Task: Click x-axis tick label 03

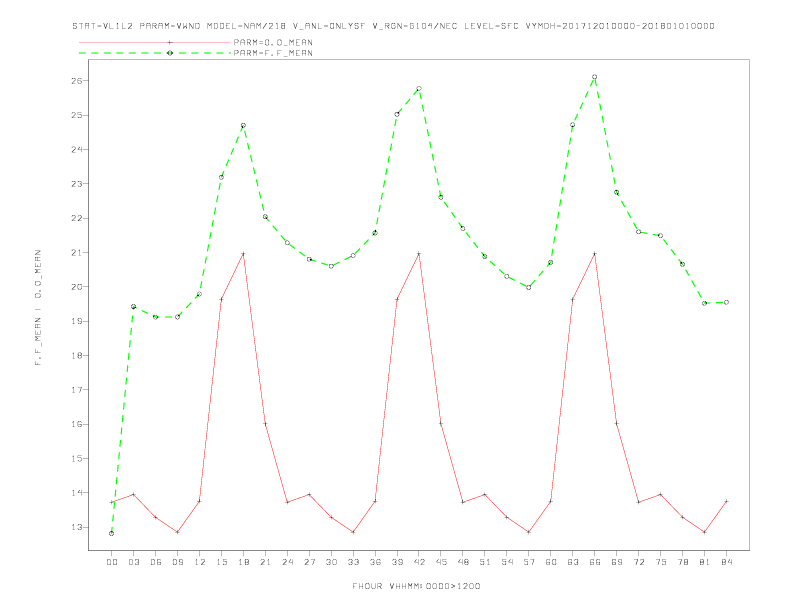Action: [x=133, y=562]
